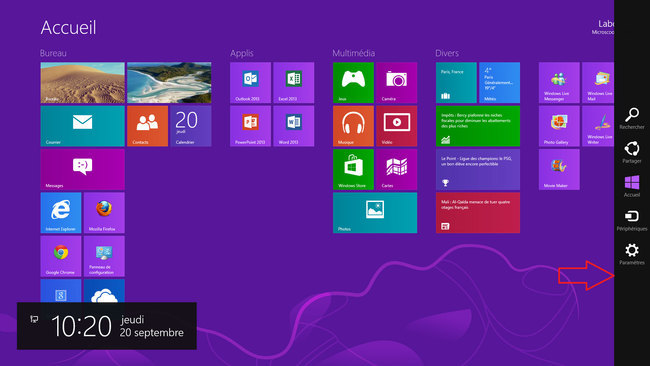Open the Caméra tile

tap(396, 82)
